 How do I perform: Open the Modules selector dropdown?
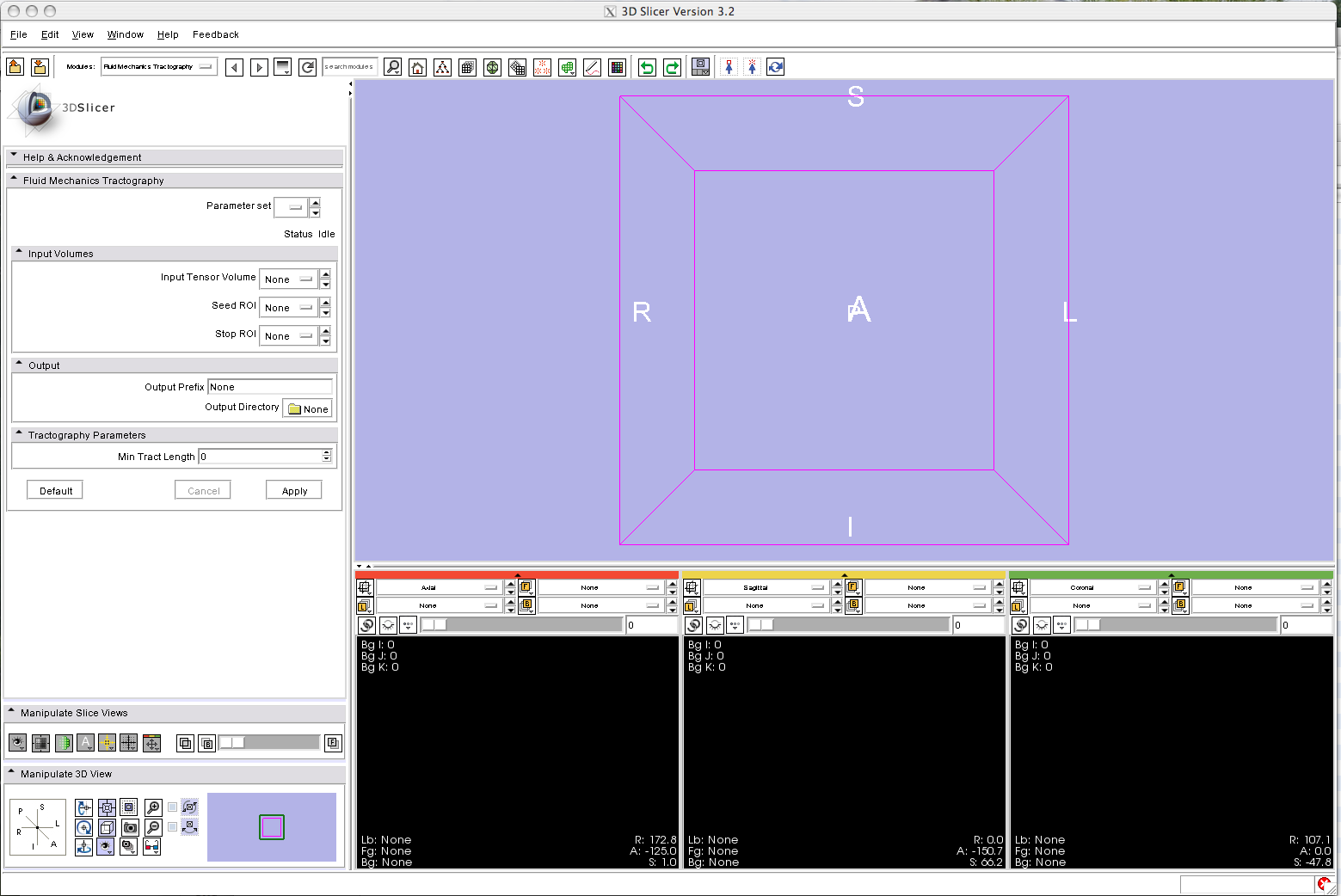(x=158, y=66)
